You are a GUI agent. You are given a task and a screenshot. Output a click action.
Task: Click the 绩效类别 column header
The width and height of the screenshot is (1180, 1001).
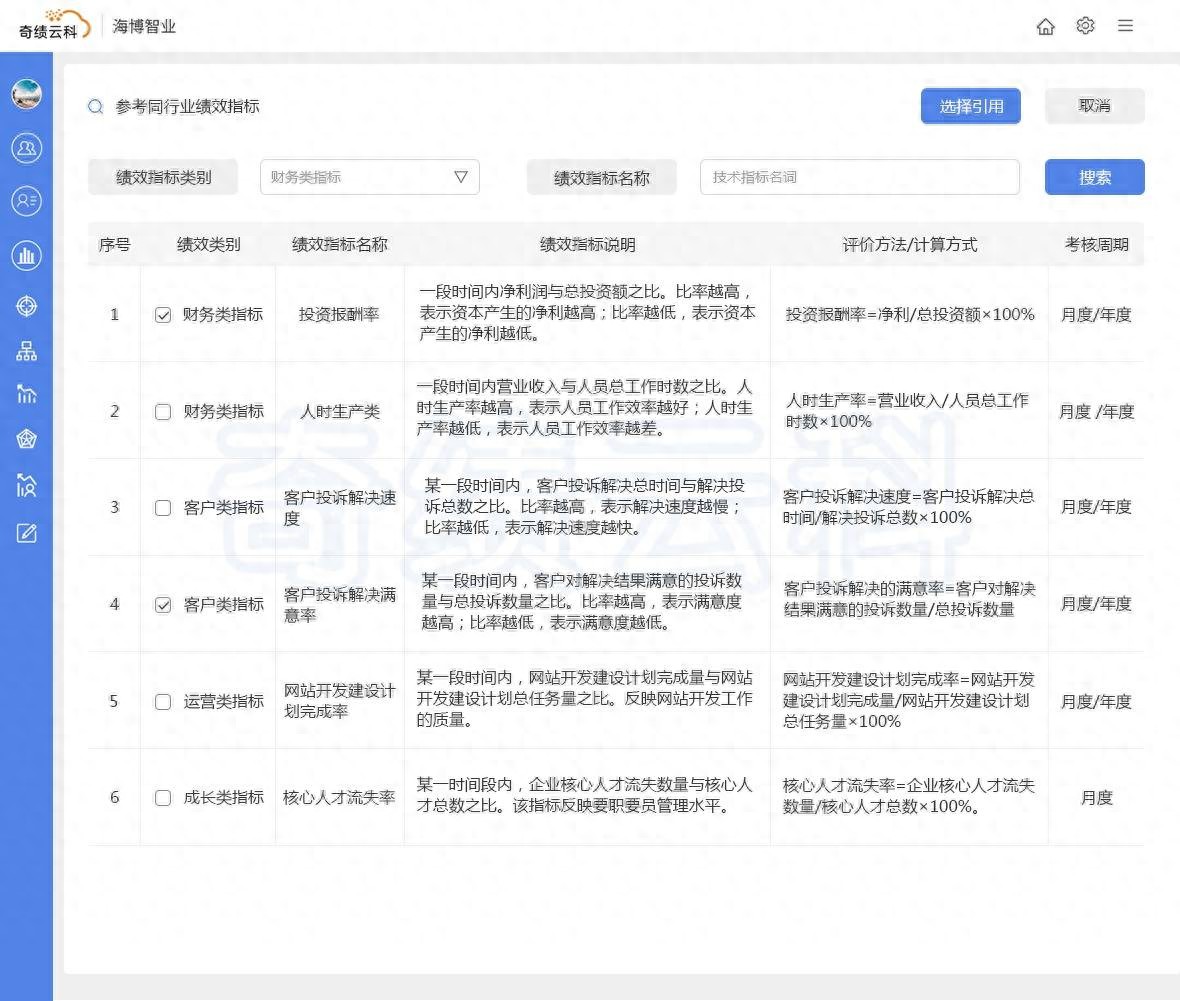point(208,245)
